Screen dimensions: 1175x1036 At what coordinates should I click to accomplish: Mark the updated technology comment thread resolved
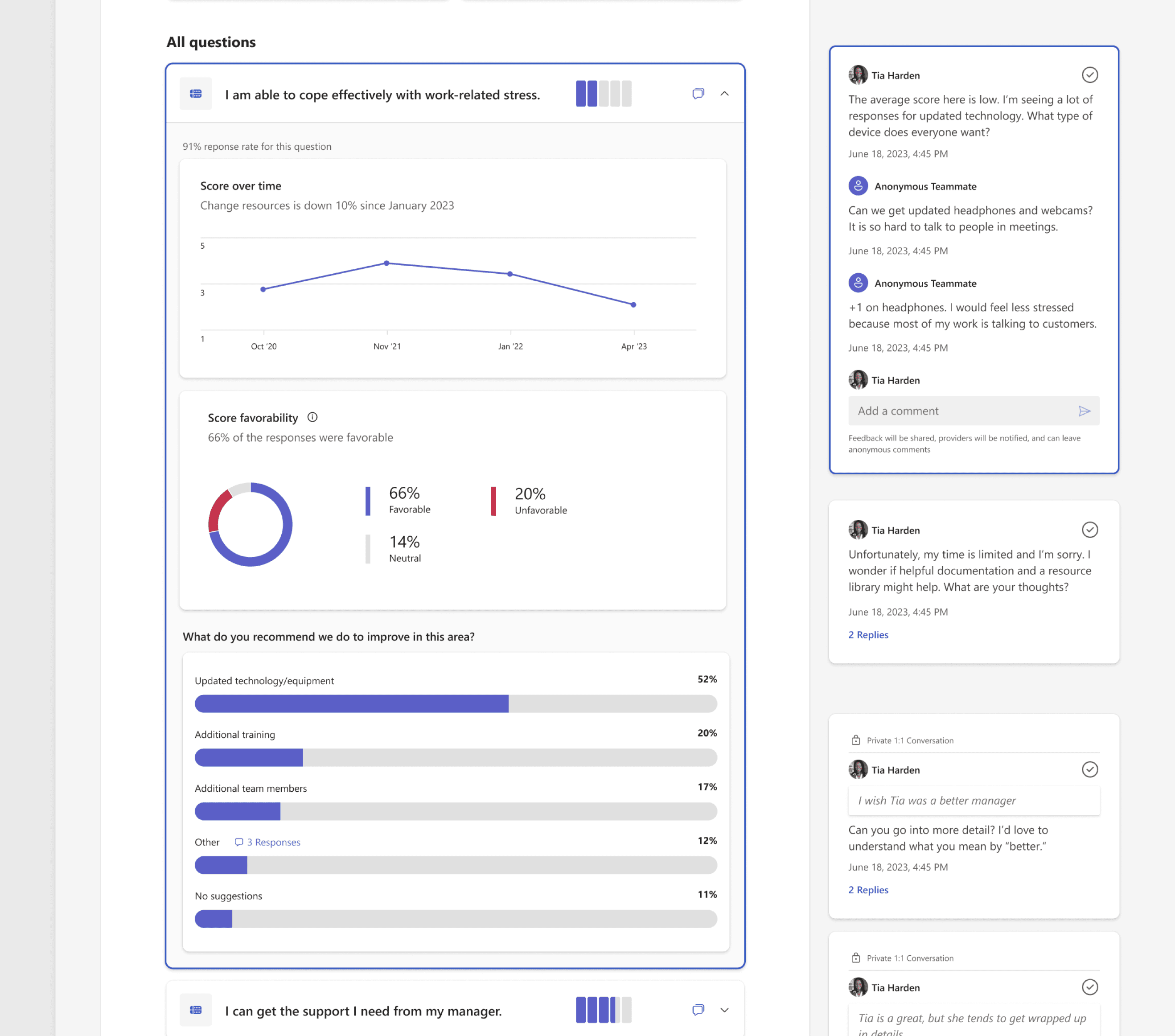click(x=1089, y=75)
